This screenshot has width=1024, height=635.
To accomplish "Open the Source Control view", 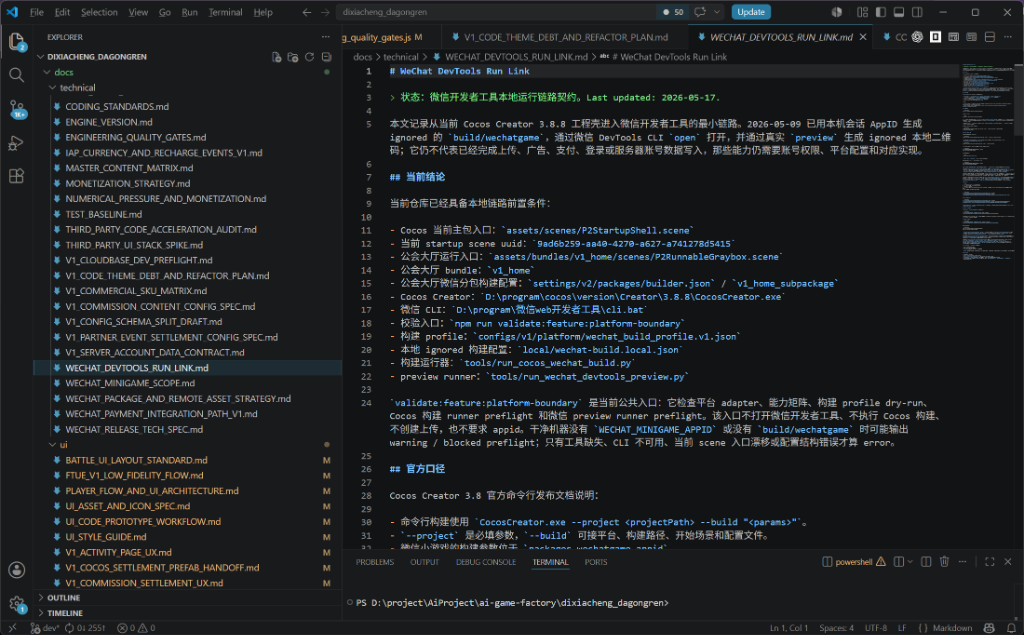I will (16, 109).
